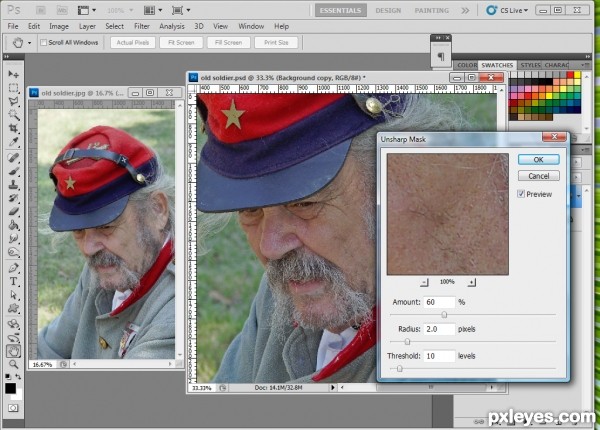Select the Healing Brush tool
600x430 pixels.
[x=13, y=157]
